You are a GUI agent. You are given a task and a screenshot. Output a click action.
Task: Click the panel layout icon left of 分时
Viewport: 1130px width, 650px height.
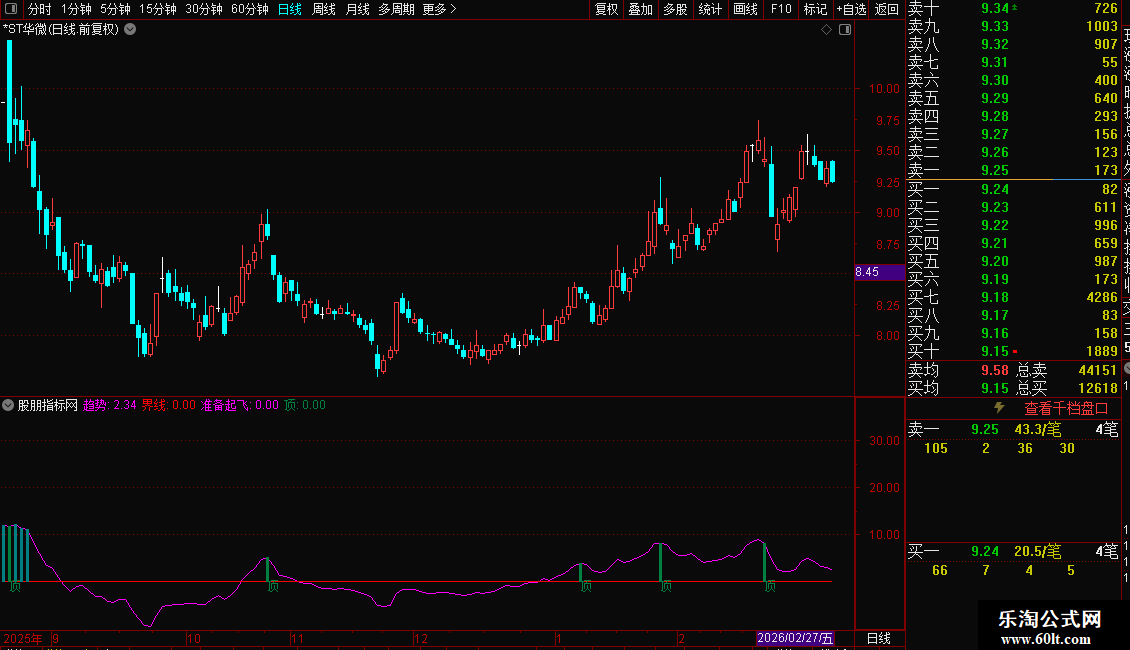(x=11, y=9)
